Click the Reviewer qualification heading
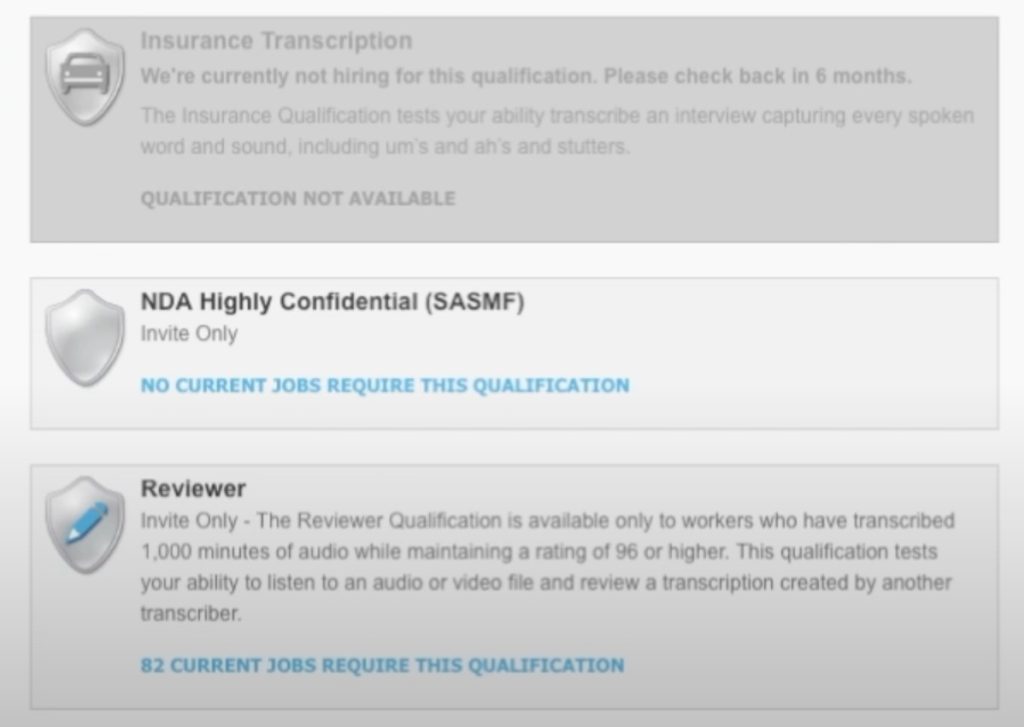The image size is (1024, 727). pyautogui.click(x=193, y=489)
